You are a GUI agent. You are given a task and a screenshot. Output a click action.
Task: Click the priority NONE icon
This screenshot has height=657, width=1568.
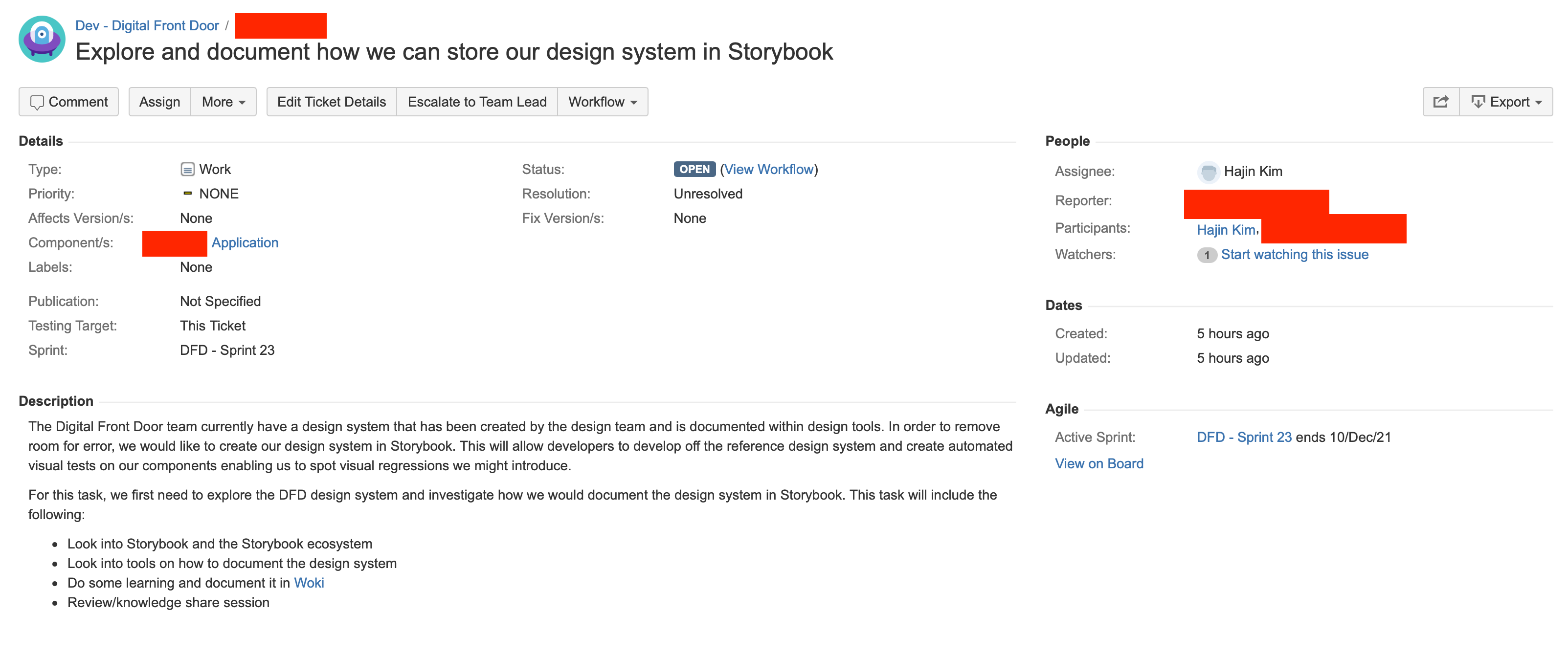click(x=187, y=194)
